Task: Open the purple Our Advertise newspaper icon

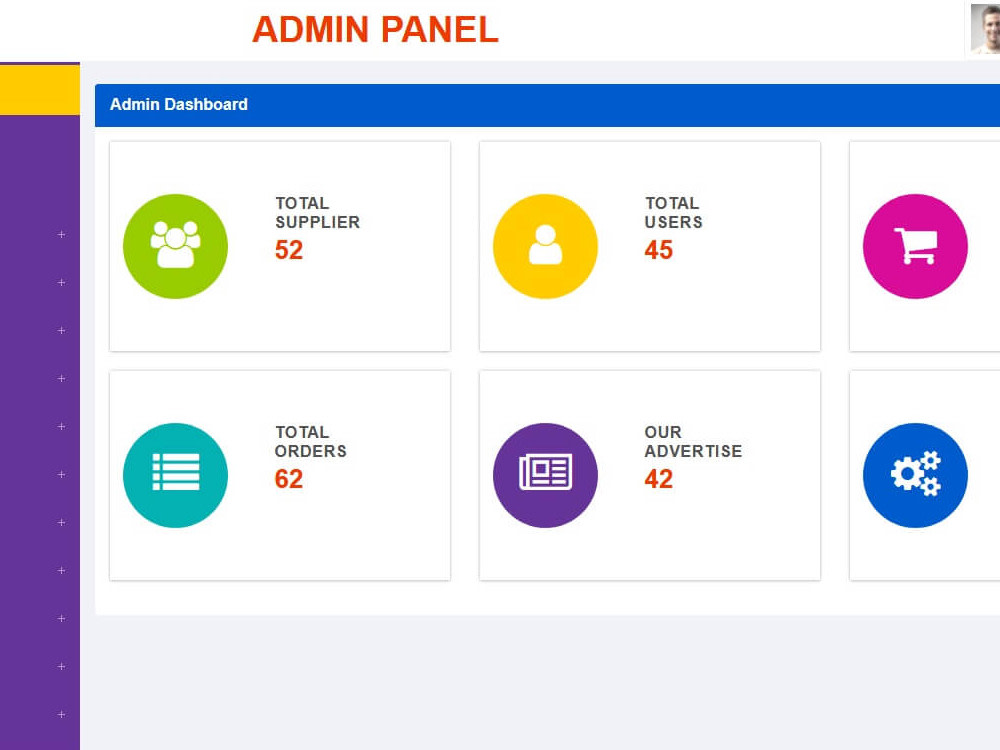Action: tap(545, 475)
